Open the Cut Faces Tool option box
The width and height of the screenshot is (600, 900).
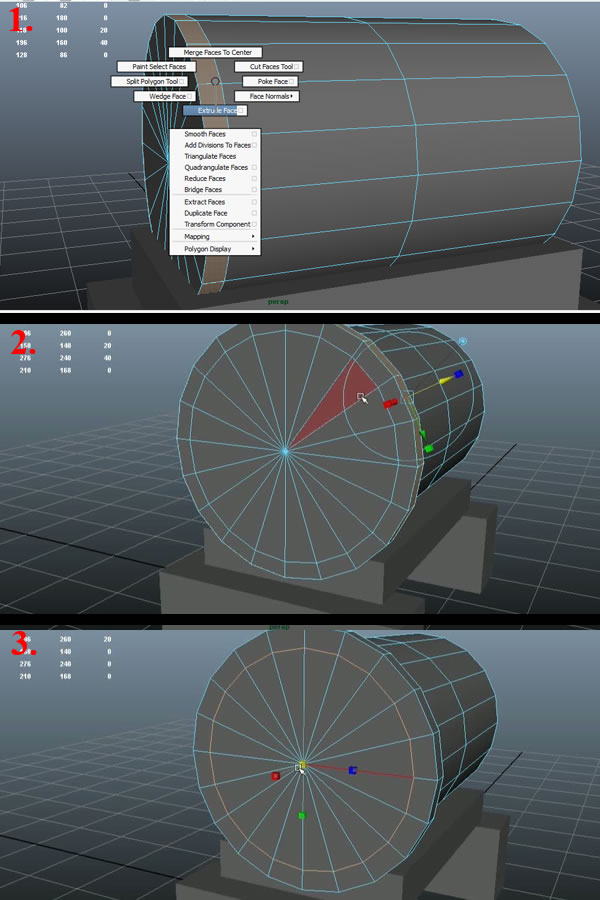click(x=298, y=66)
